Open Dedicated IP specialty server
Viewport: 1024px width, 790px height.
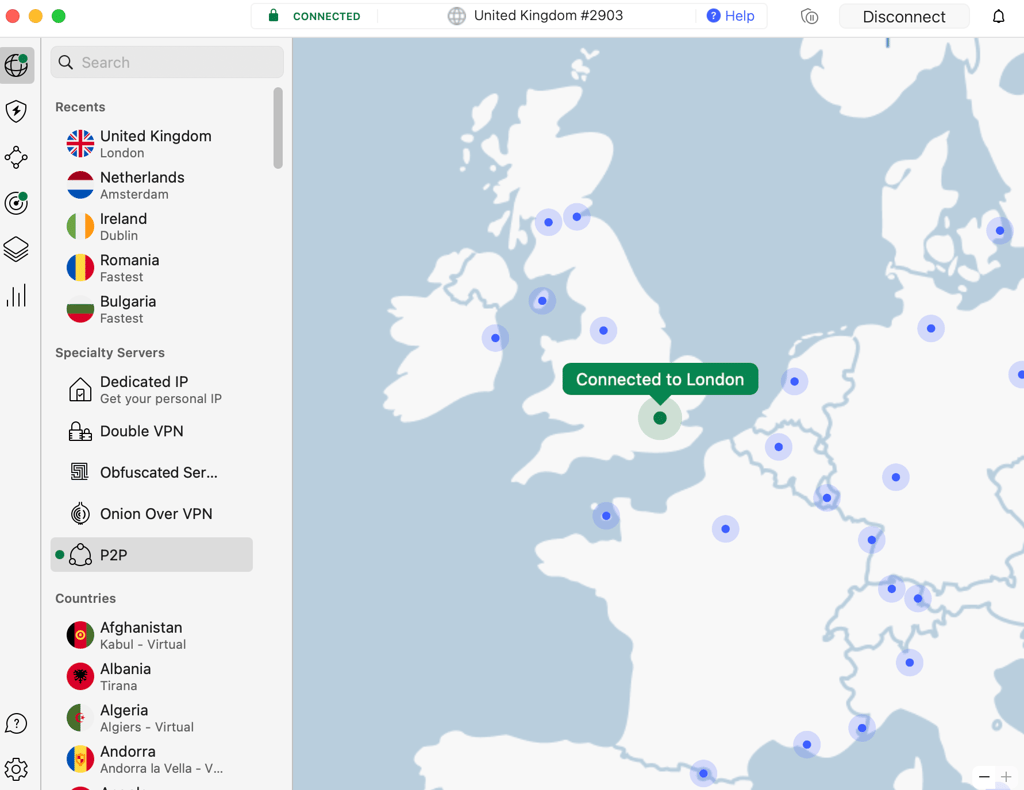152,390
